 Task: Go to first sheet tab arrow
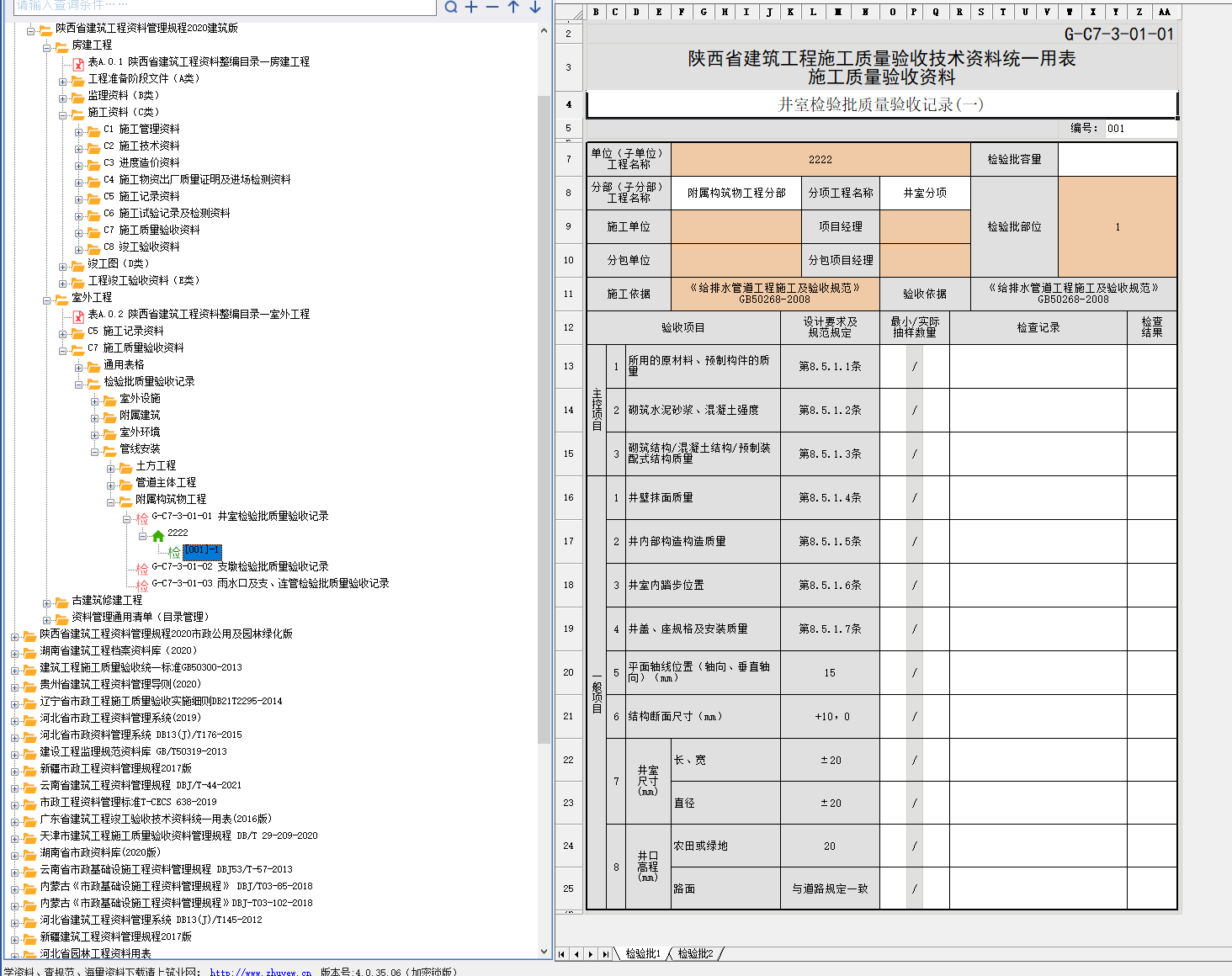(x=562, y=954)
